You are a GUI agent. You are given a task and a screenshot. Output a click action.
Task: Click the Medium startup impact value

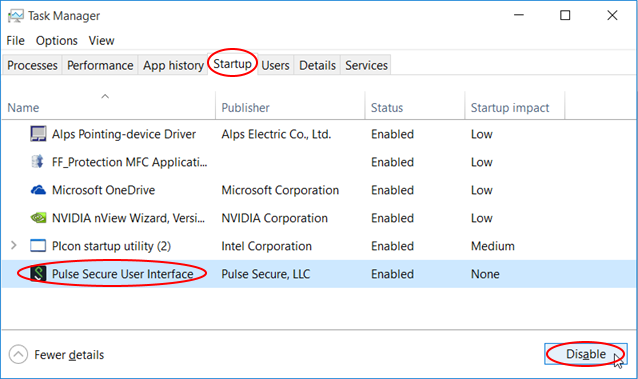click(493, 246)
